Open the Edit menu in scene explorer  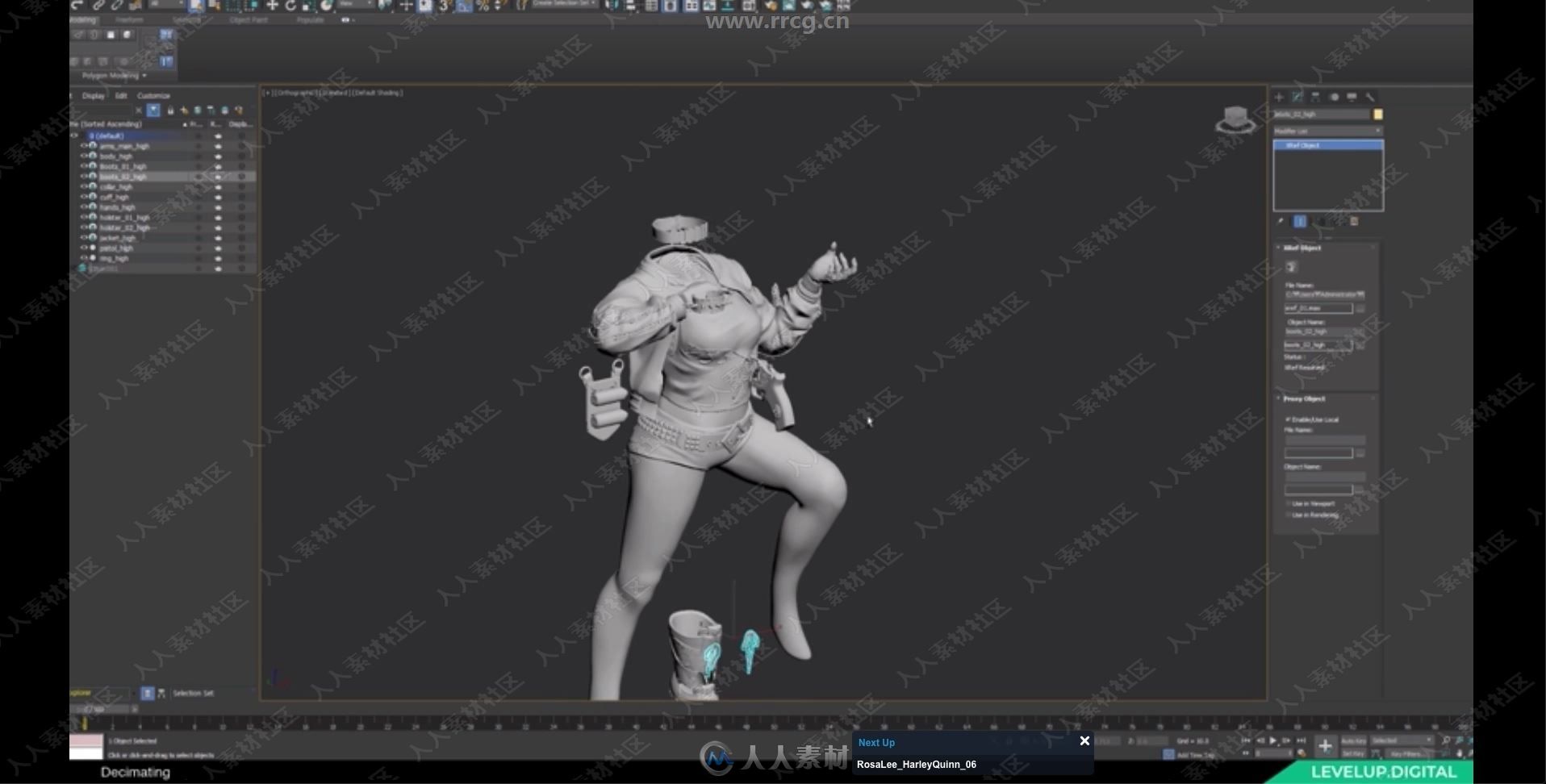click(121, 95)
